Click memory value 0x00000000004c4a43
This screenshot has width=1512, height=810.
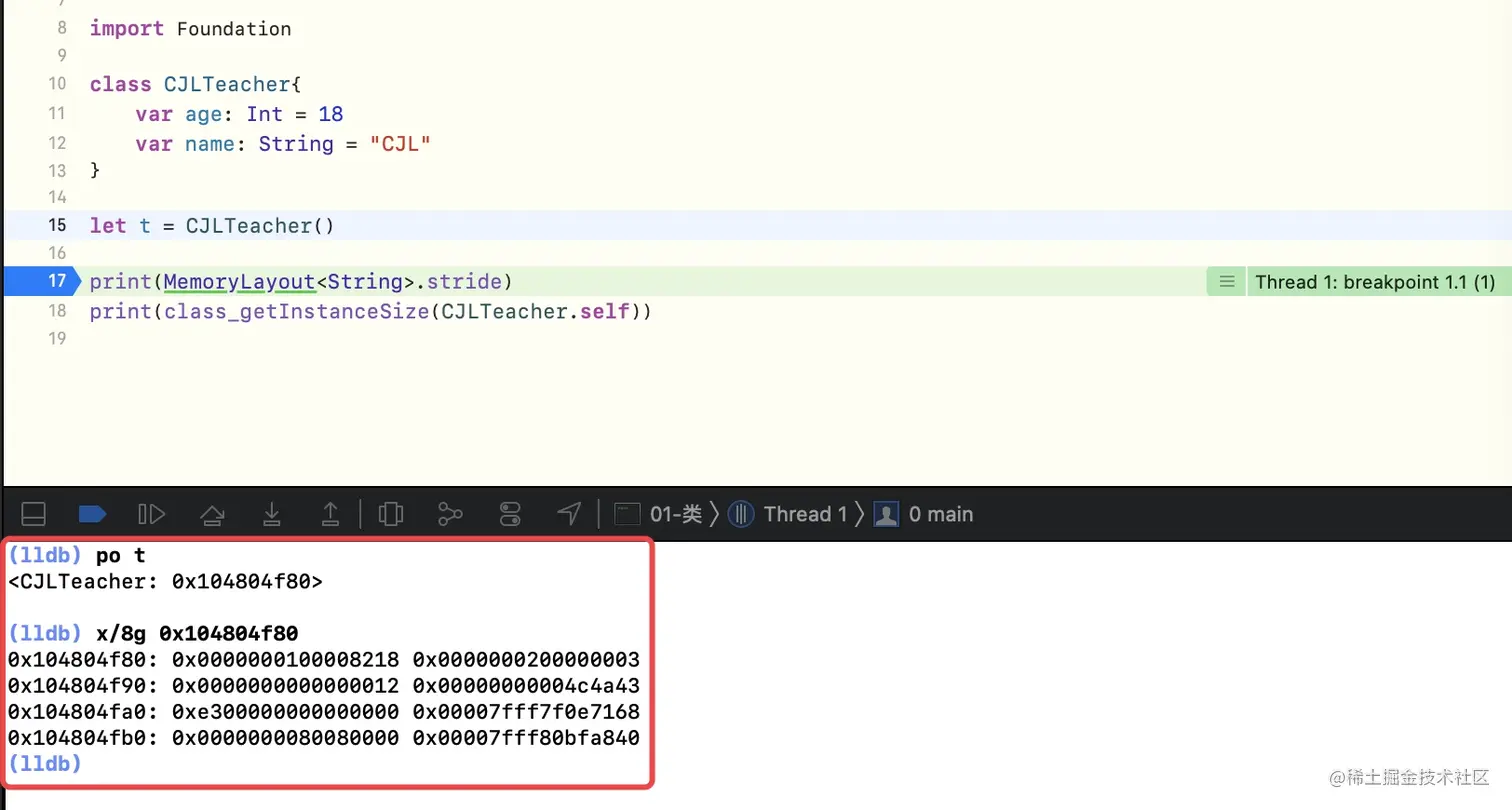click(526, 686)
